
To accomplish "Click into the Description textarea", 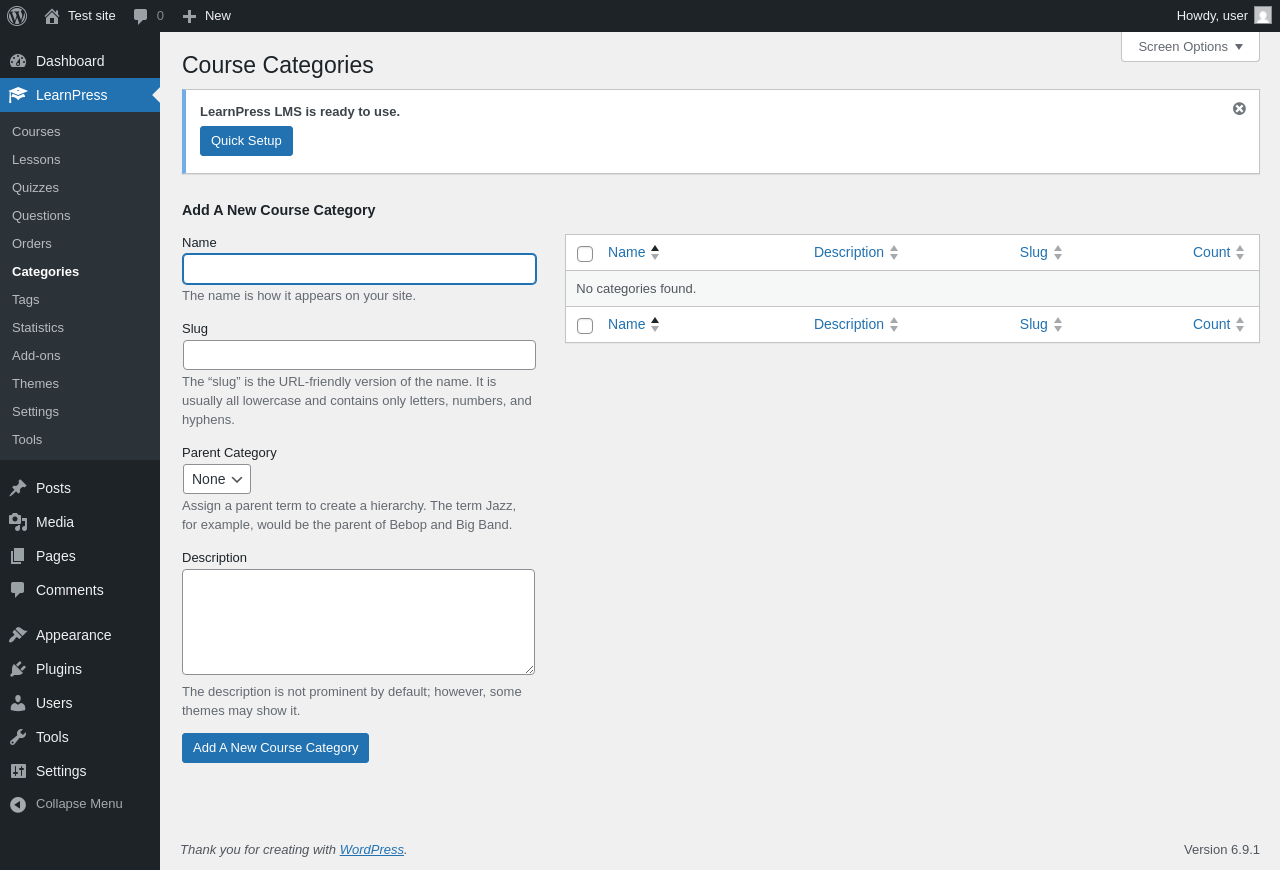I will tap(358, 622).
